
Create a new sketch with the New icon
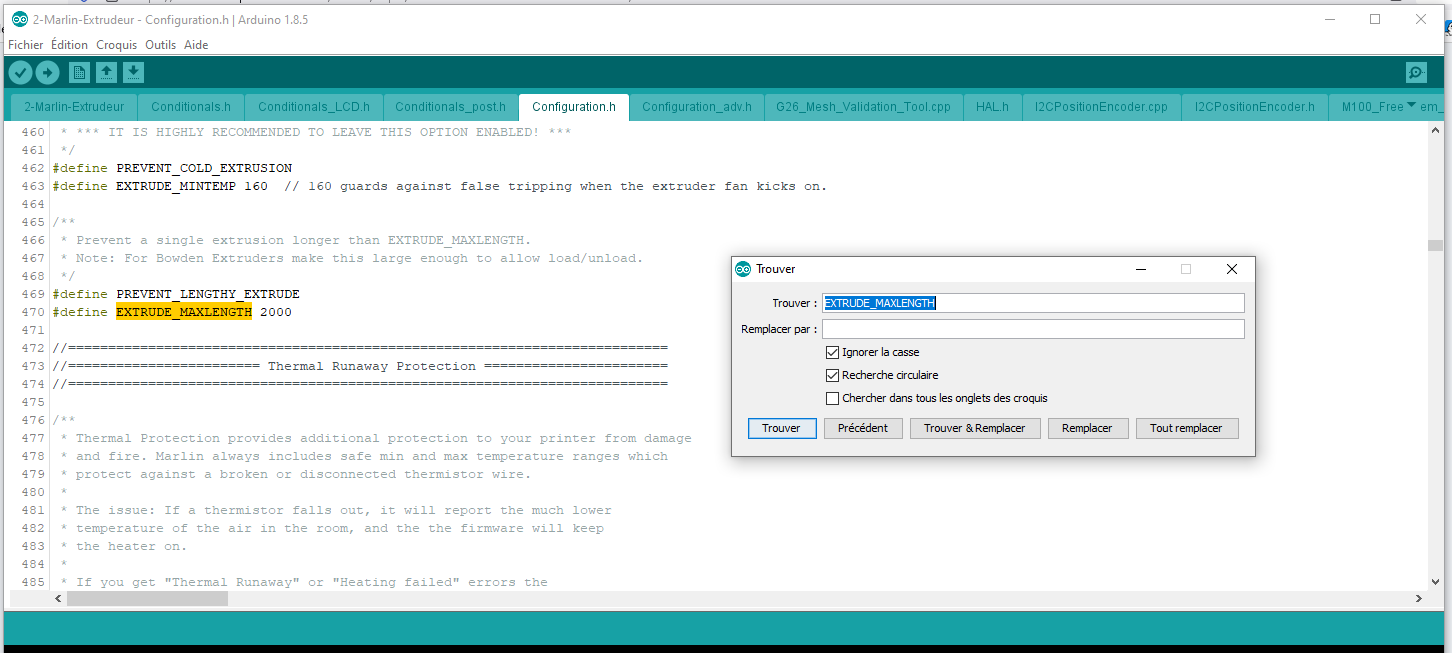(x=79, y=72)
